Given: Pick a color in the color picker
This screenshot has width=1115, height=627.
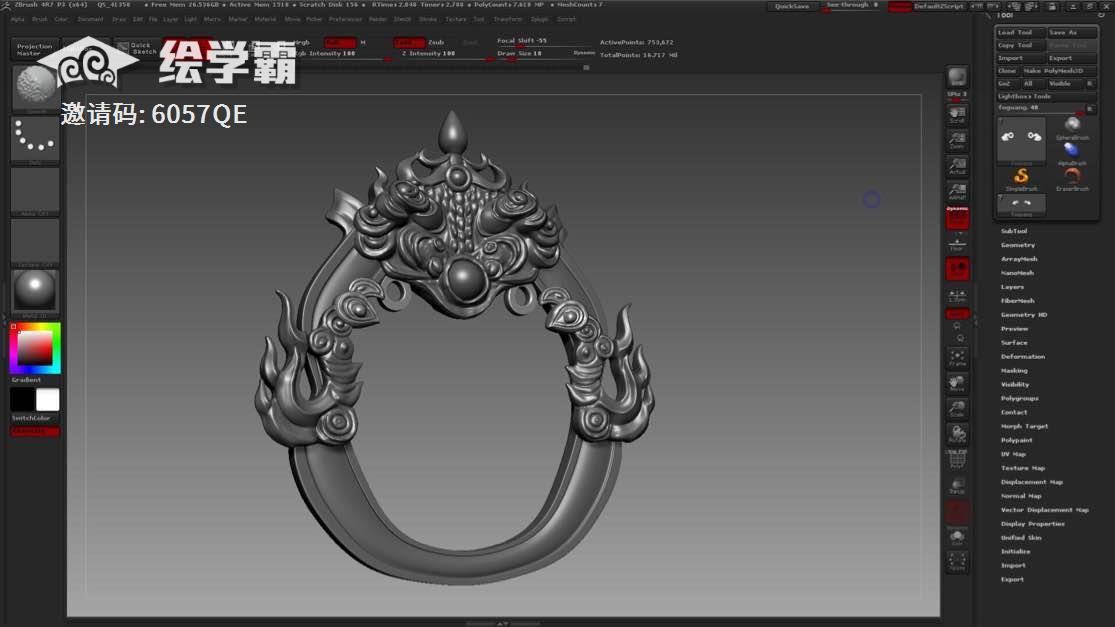Looking at the screenshot, I should [35, 348].
